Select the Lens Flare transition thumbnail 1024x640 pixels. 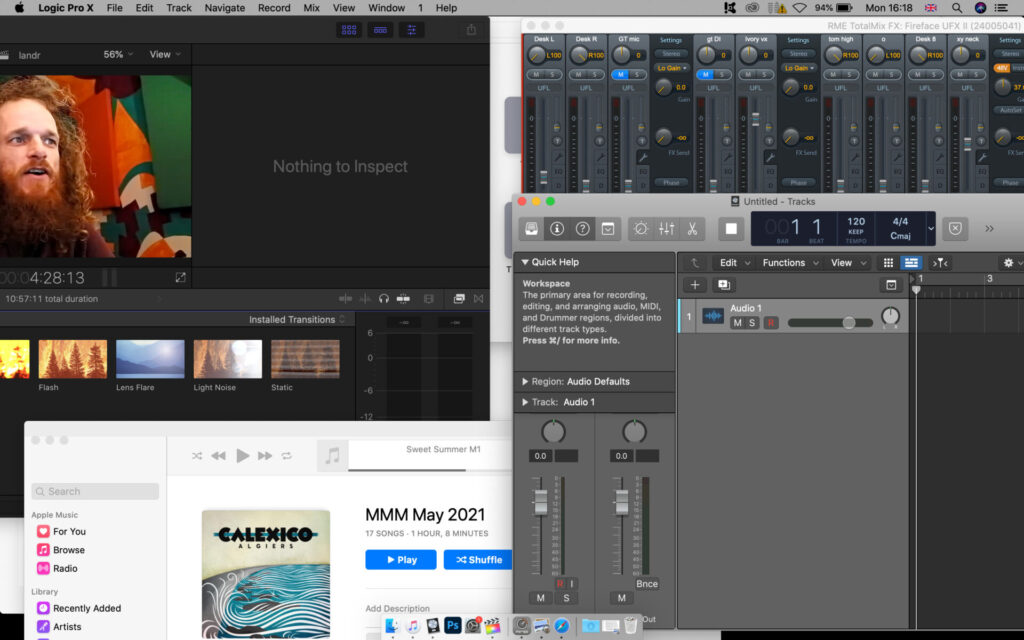click(x=150, y=359)
